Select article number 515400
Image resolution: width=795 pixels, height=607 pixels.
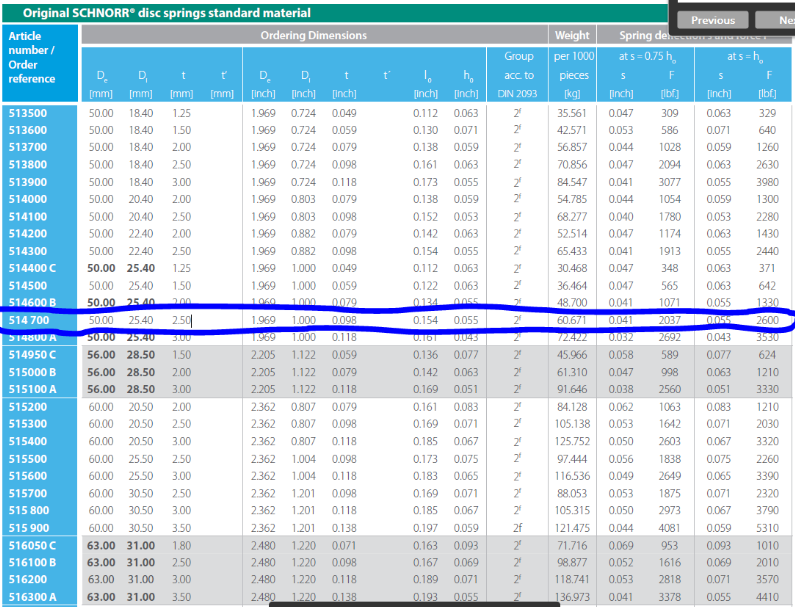[x=28, y=441]
